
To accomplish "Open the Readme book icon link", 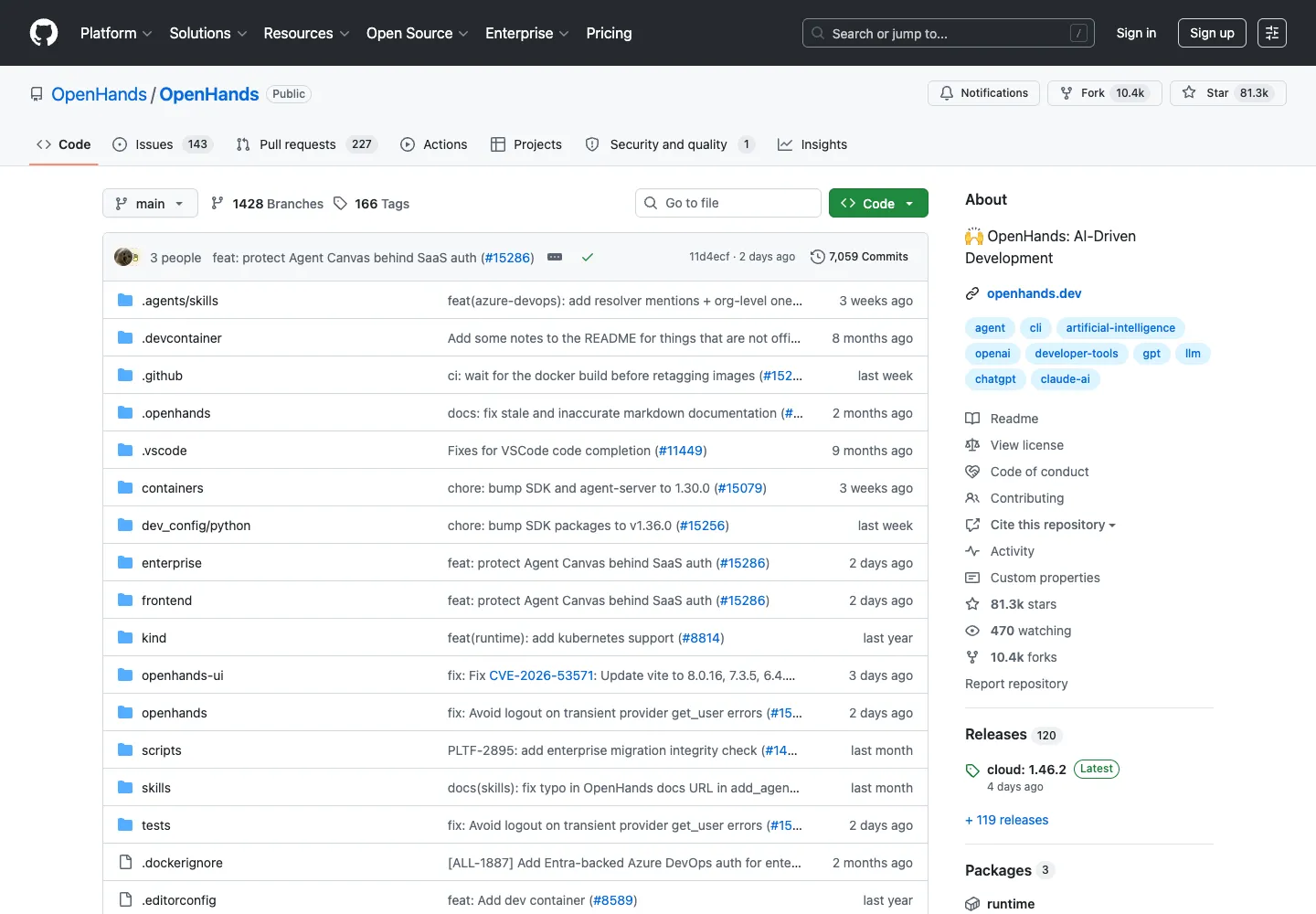I will [972, 419].
